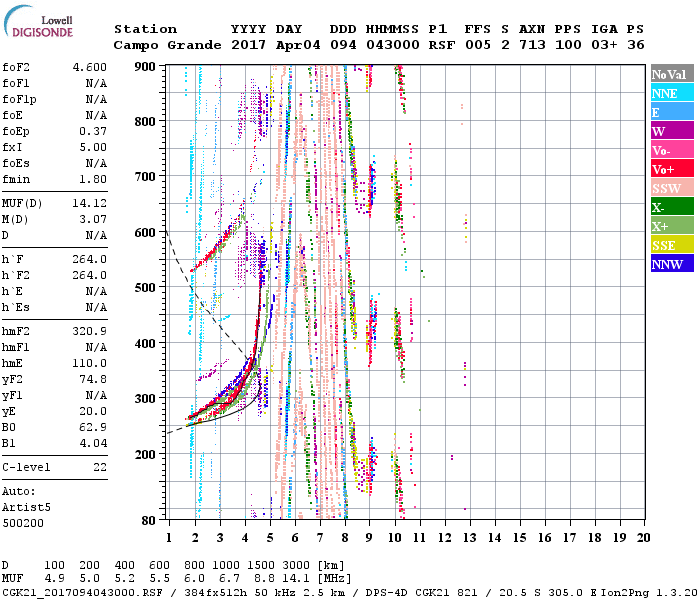Click the 900 km height axis label

tap(145, 67)
